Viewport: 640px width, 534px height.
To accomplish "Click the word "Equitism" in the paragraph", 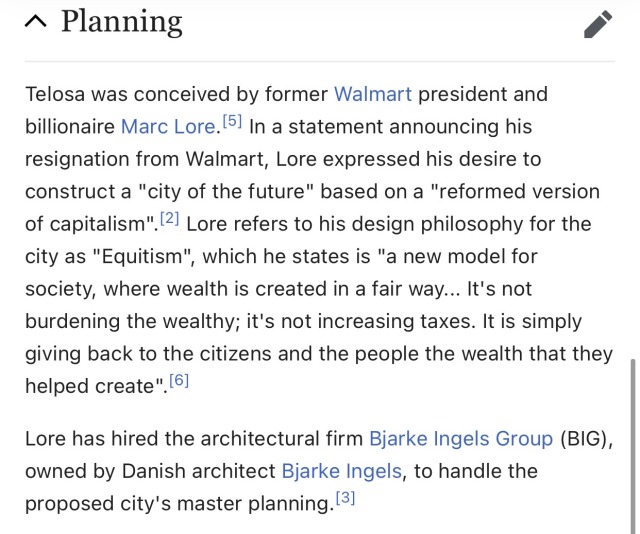I will (x=146, y=257).
